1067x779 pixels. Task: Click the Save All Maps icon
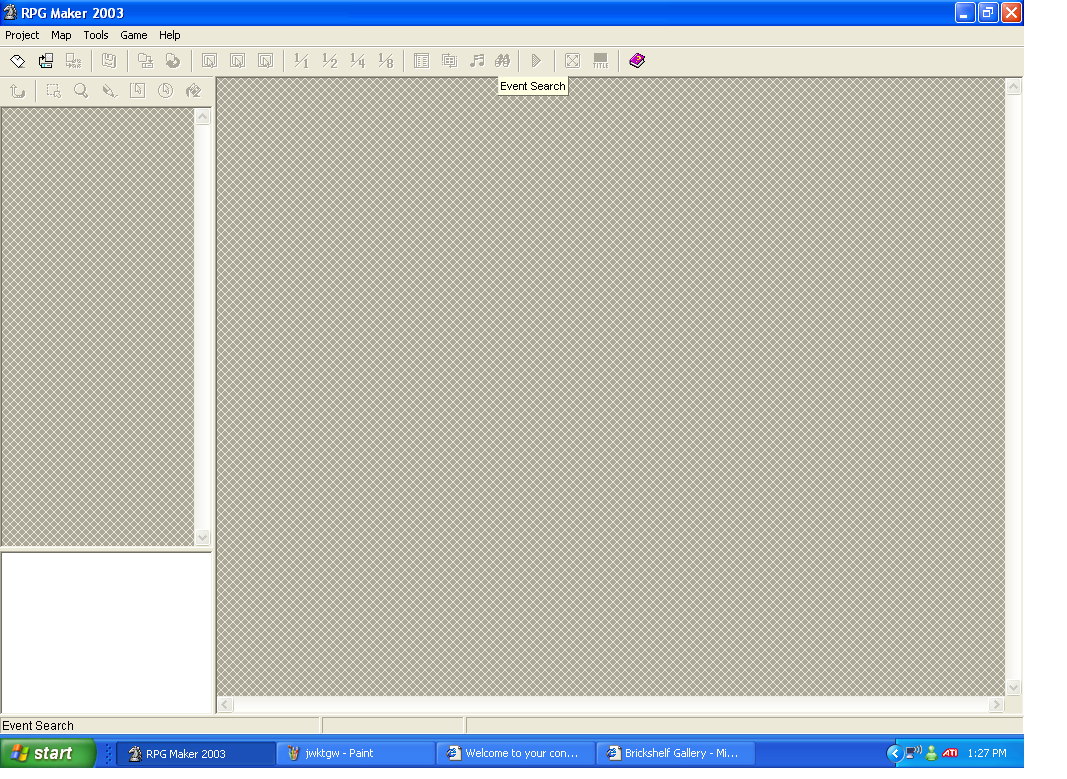145,61
